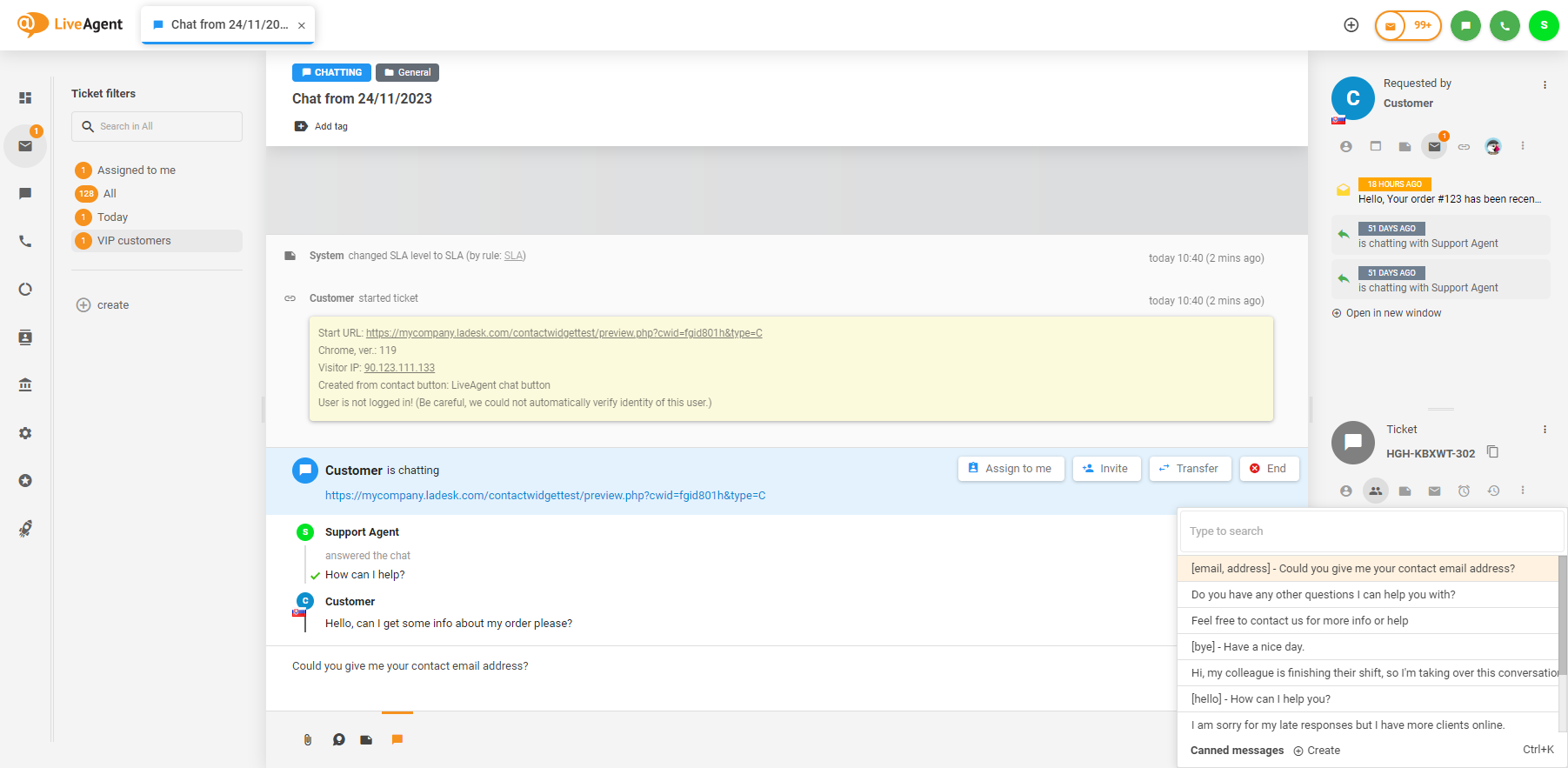Select the VIP customers filter
The width and height of the screenshot is (1568, 768).
pyautogui.click(x=134, y=241)
